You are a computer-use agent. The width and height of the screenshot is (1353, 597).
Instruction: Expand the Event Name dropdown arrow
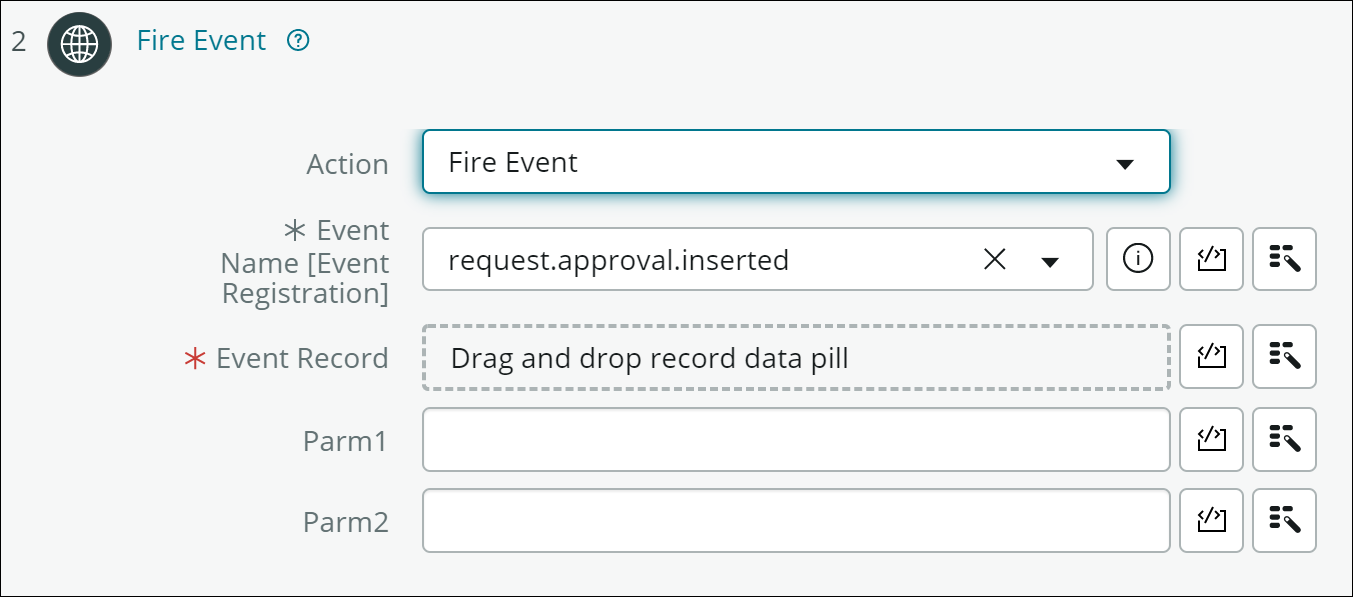[x=1049, y=261]
